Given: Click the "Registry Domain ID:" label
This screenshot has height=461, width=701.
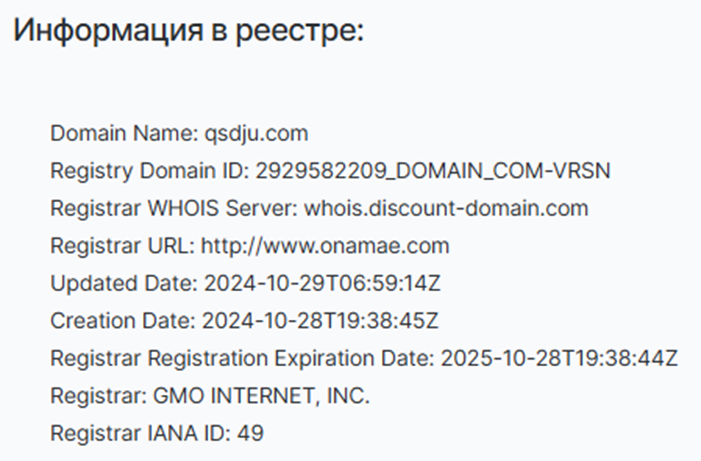Looking at the screenshot, I should (149, 171).
